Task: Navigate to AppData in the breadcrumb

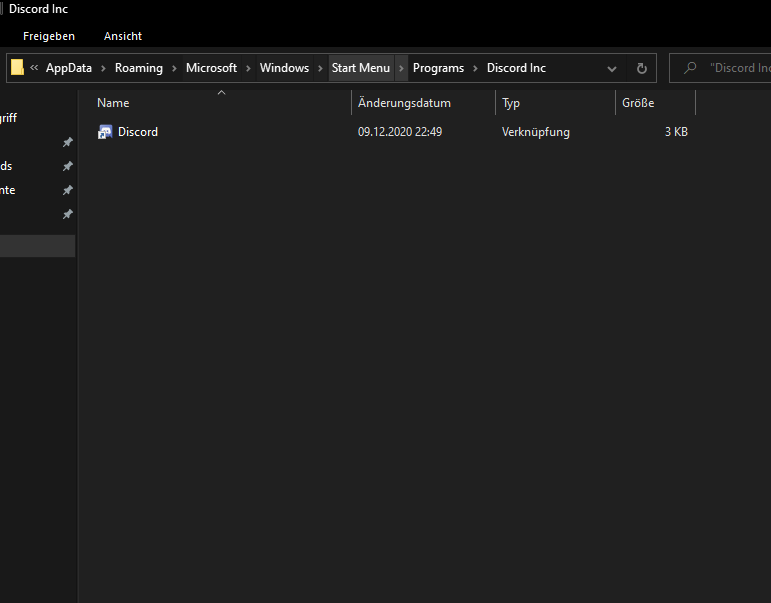Action: tap(69, 68)
